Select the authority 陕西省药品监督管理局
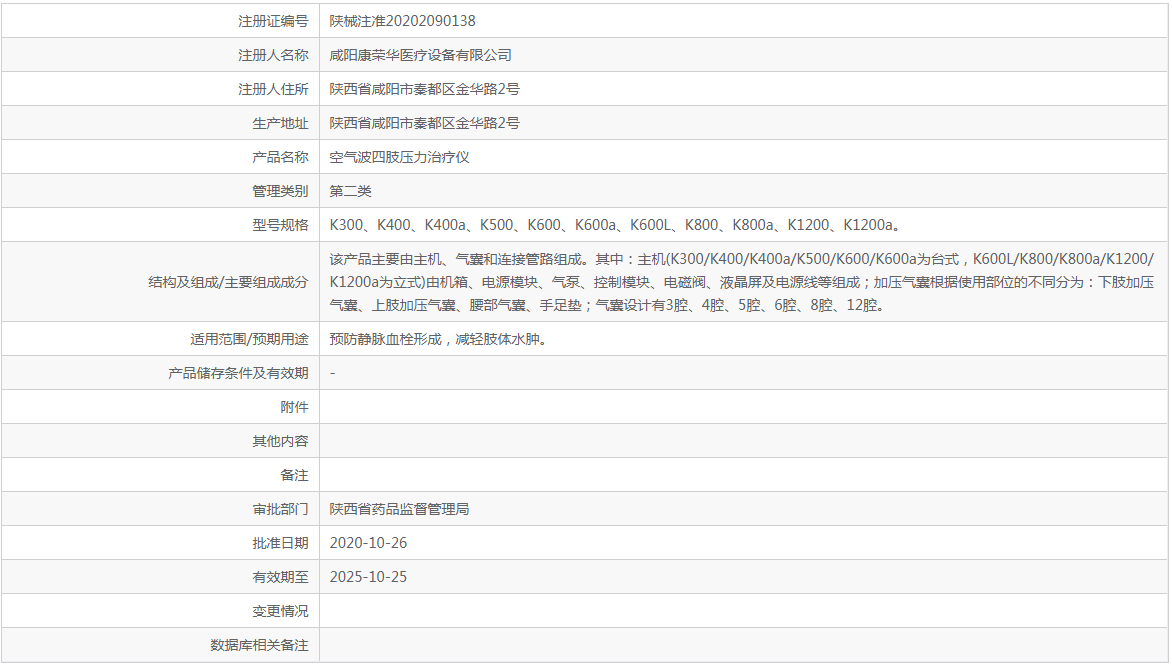 coord(399,509)
